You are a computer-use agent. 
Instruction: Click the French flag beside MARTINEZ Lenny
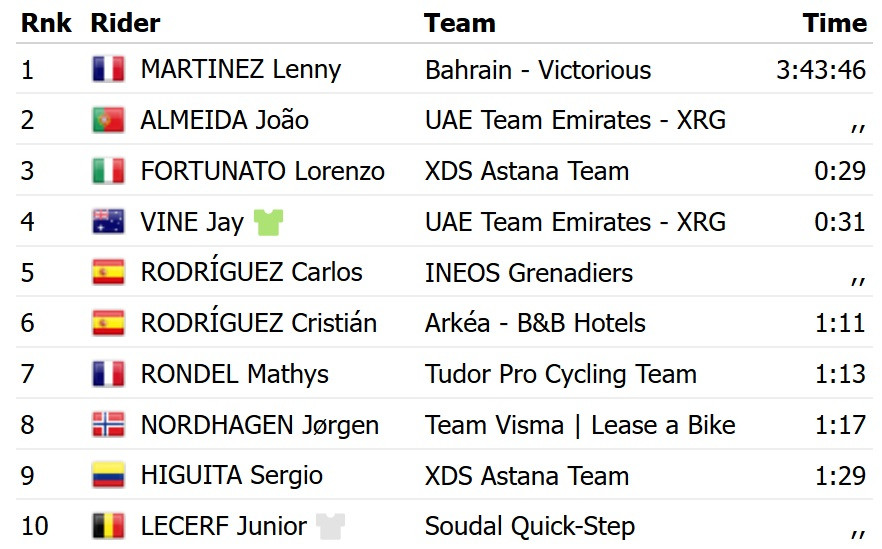tap(107, 69)
